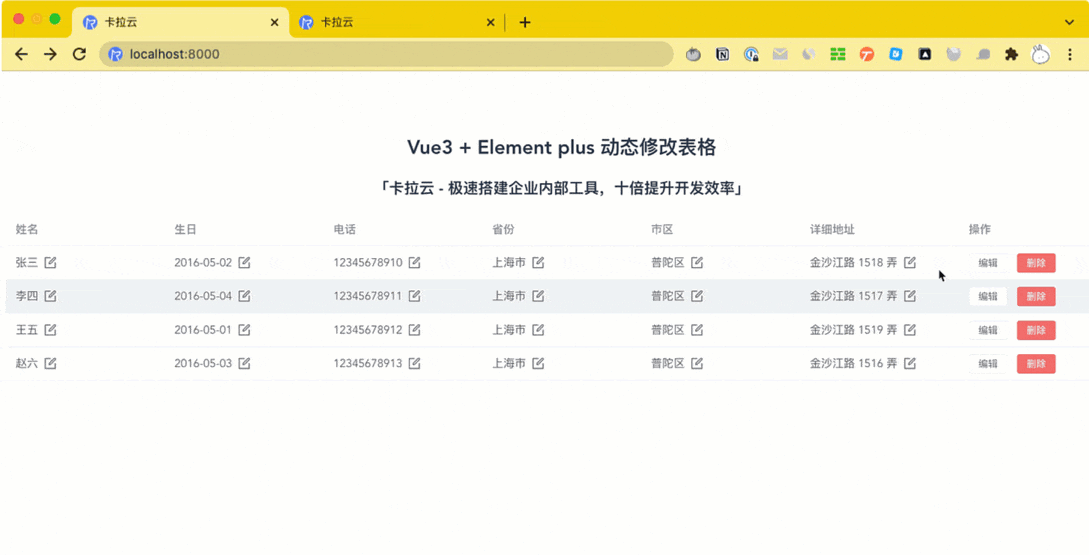Edit 上海市 province in 王五's row
Screen dimensions: 1089x555
(538, 330)
